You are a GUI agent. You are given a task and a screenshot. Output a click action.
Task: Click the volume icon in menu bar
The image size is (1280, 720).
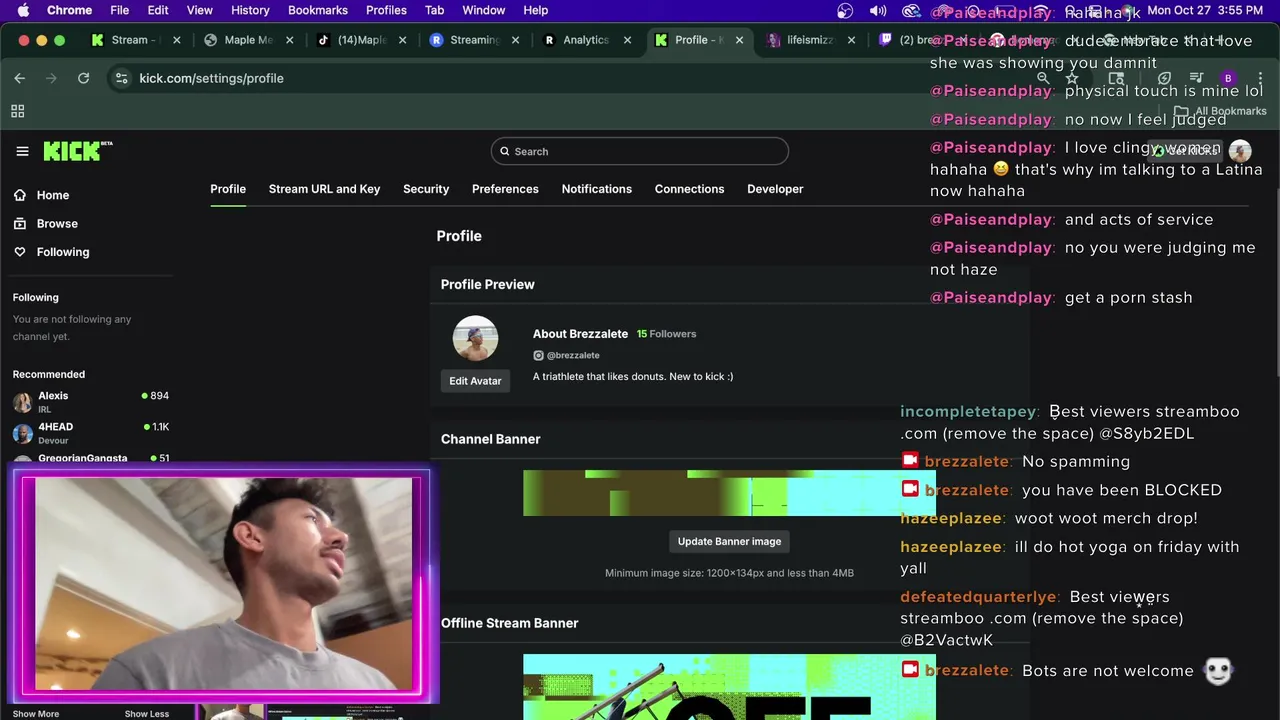tap(878, 10)
